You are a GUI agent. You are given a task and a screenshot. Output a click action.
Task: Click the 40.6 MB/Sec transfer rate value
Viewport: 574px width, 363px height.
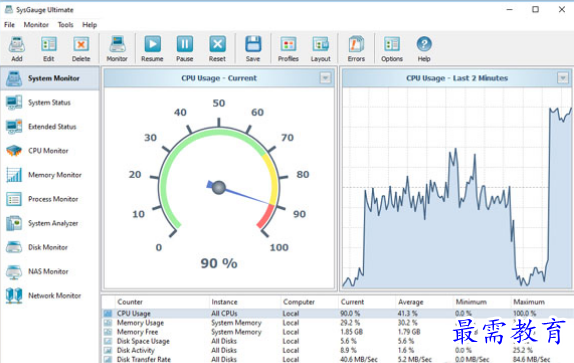tap(359, 359)
